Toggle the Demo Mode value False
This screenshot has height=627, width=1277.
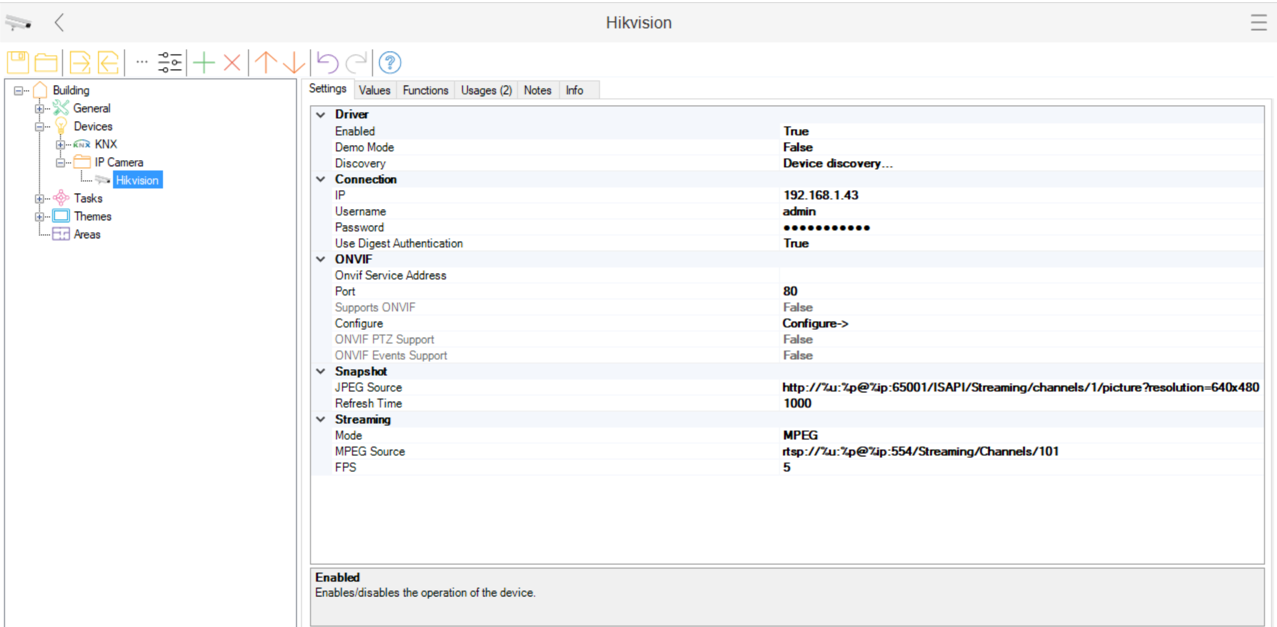[797, 147]
